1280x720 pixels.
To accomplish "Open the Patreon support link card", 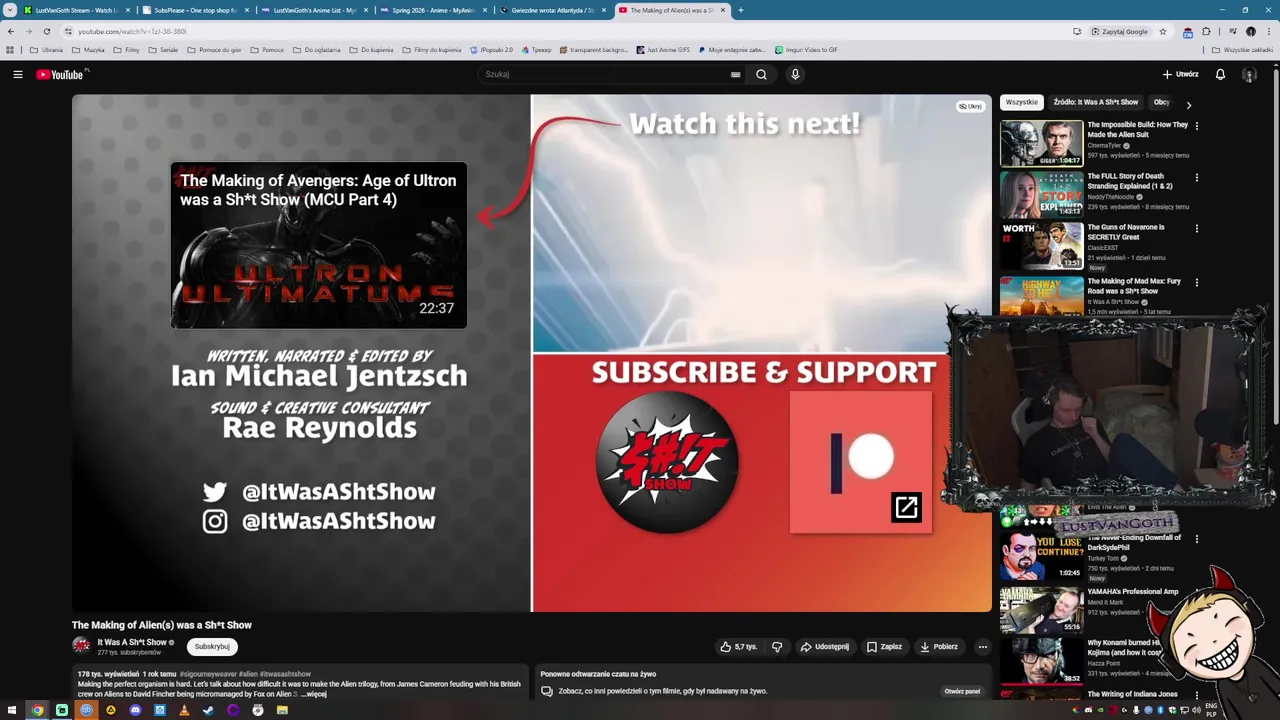I will click(x=861, y=461).
